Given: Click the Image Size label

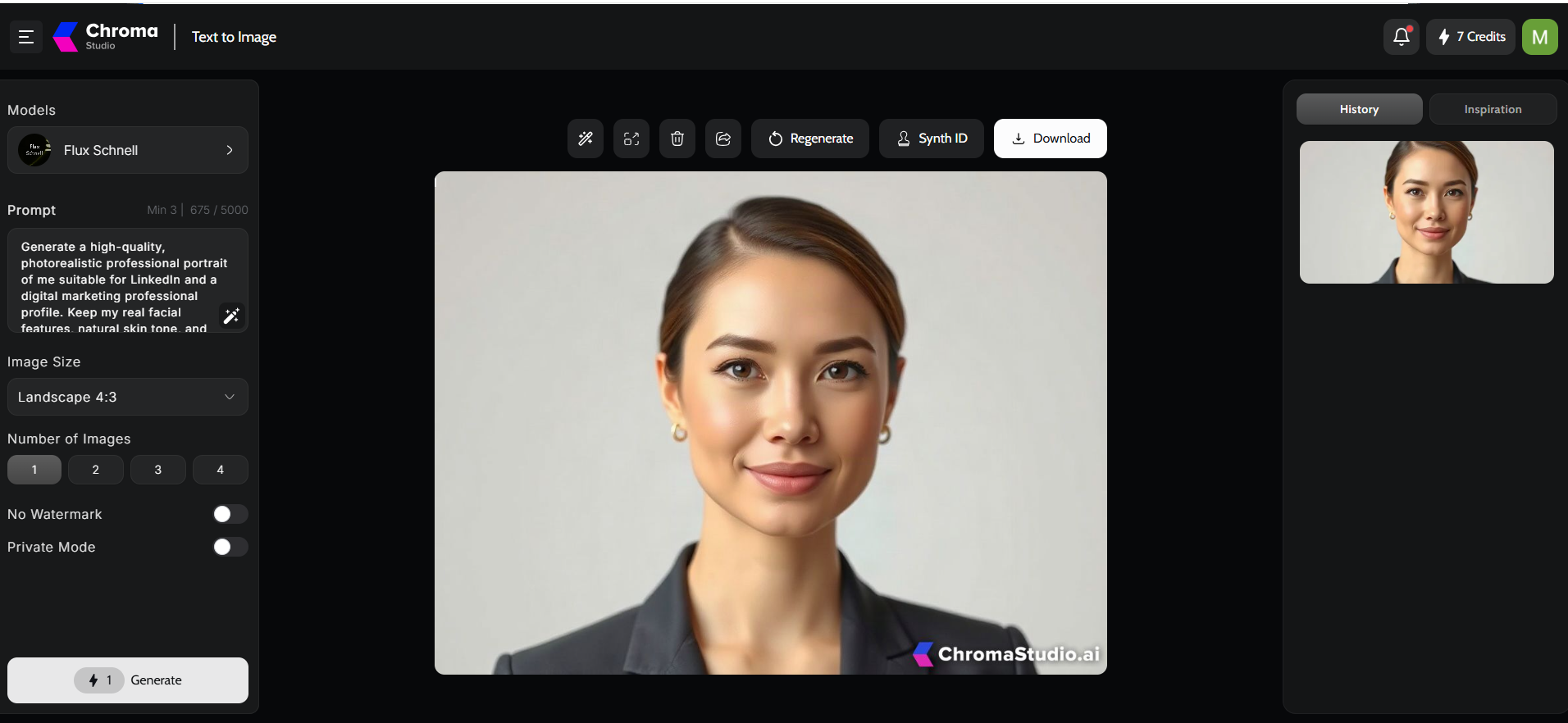Looking at the screenshot, I should click(x=44, y=361).
